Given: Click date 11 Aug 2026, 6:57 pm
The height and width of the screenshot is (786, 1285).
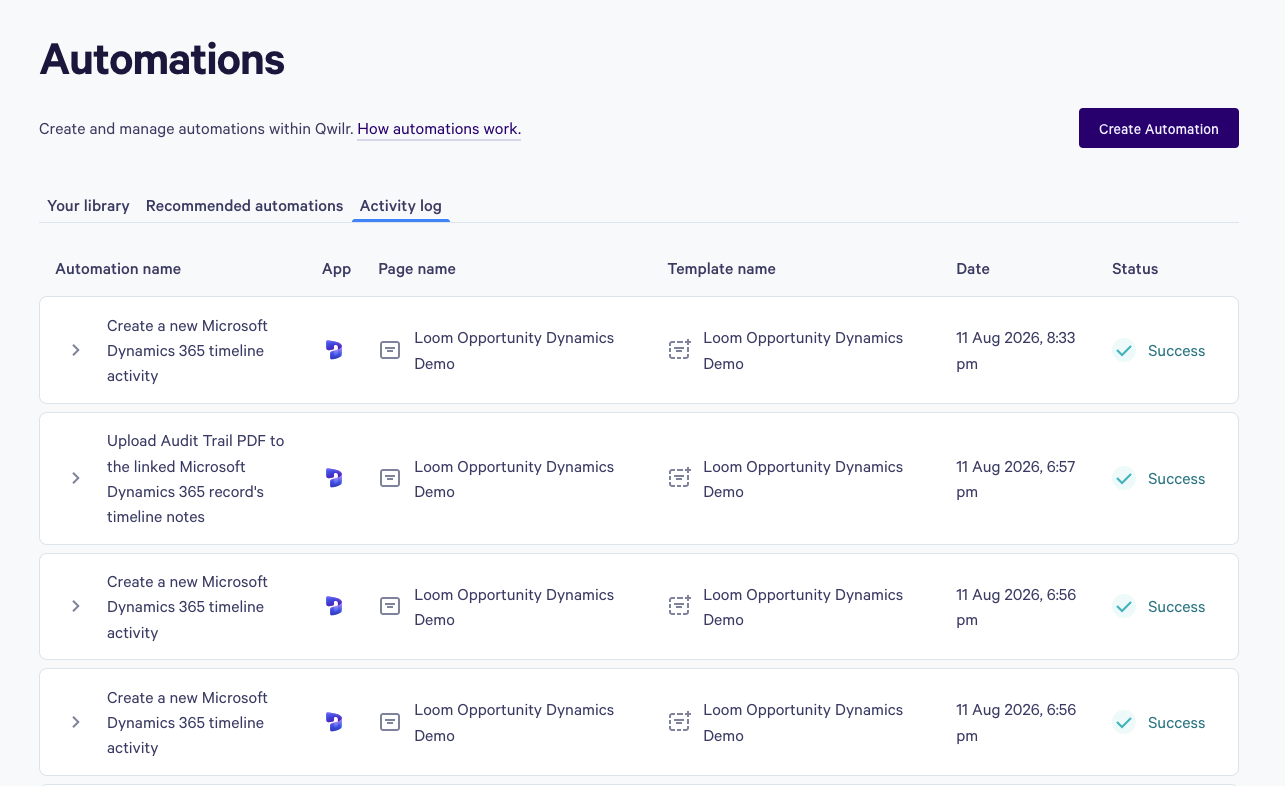Looking at the screenshot, I should (1016, 479).
